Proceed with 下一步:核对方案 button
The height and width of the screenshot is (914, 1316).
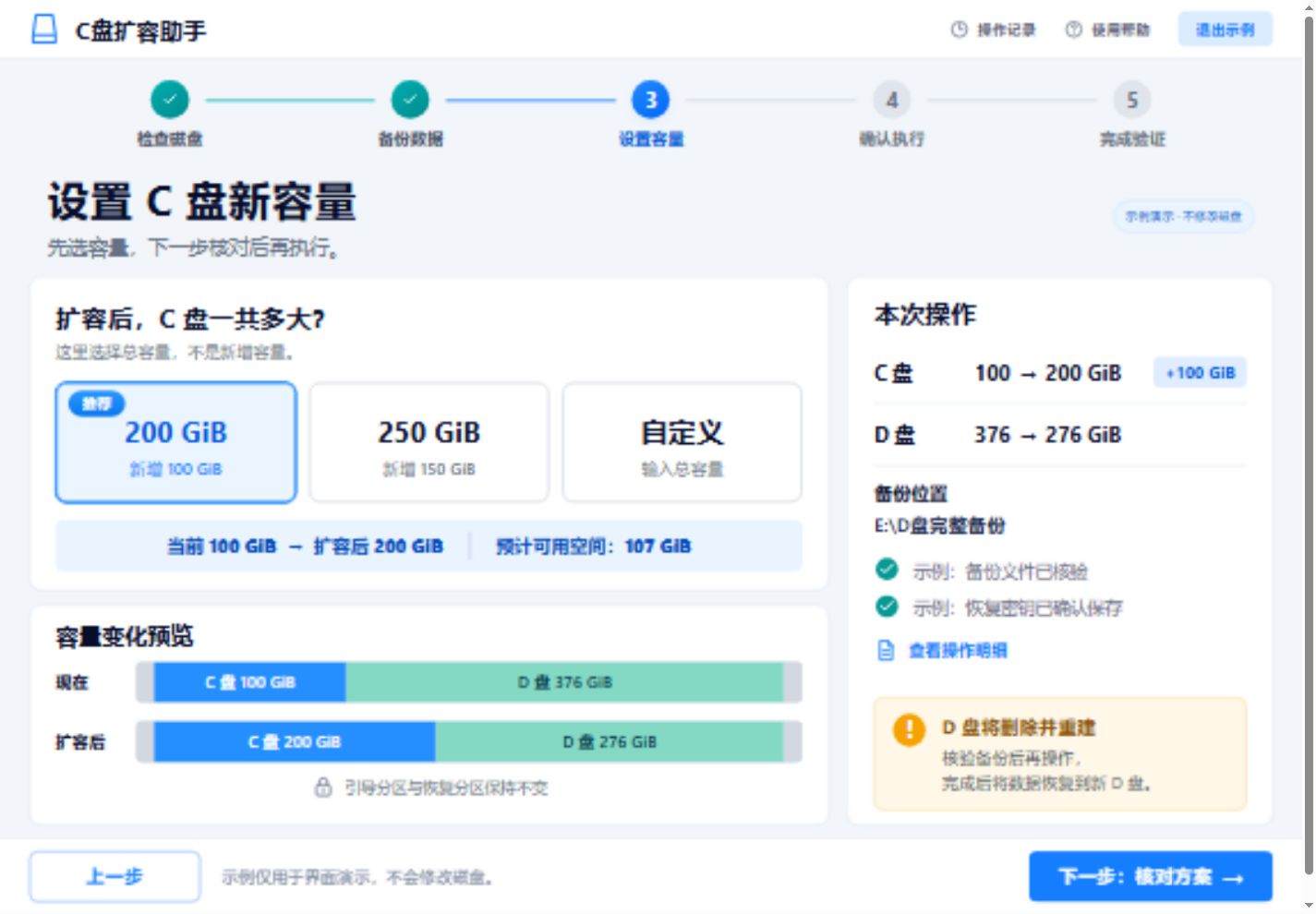coord(1151,877)
